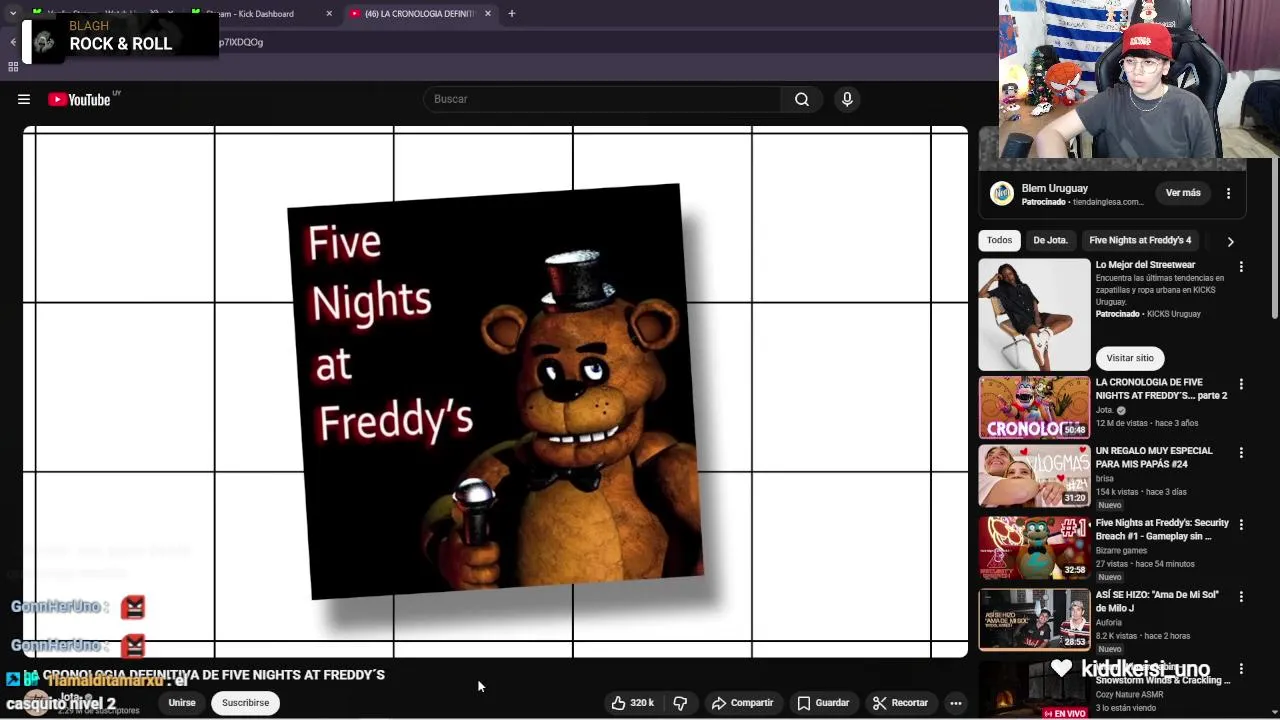
Task: Open the Así Se Hizo 28:53 thumbnail
Action: coord(1034,620)
